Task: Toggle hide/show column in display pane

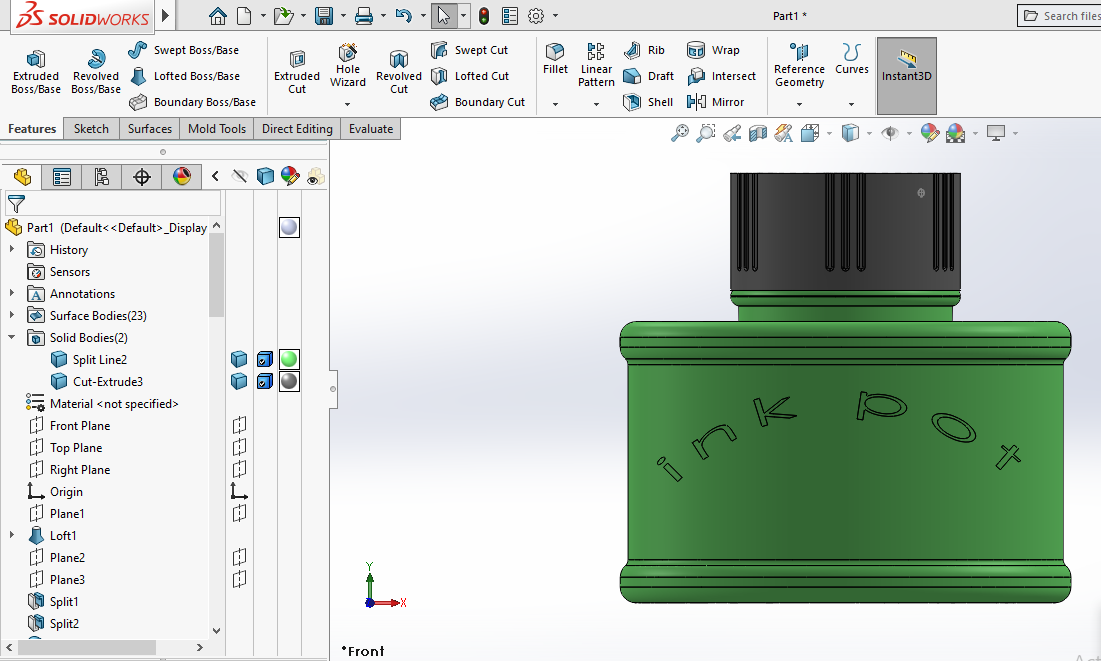Action: pos(239,176)
